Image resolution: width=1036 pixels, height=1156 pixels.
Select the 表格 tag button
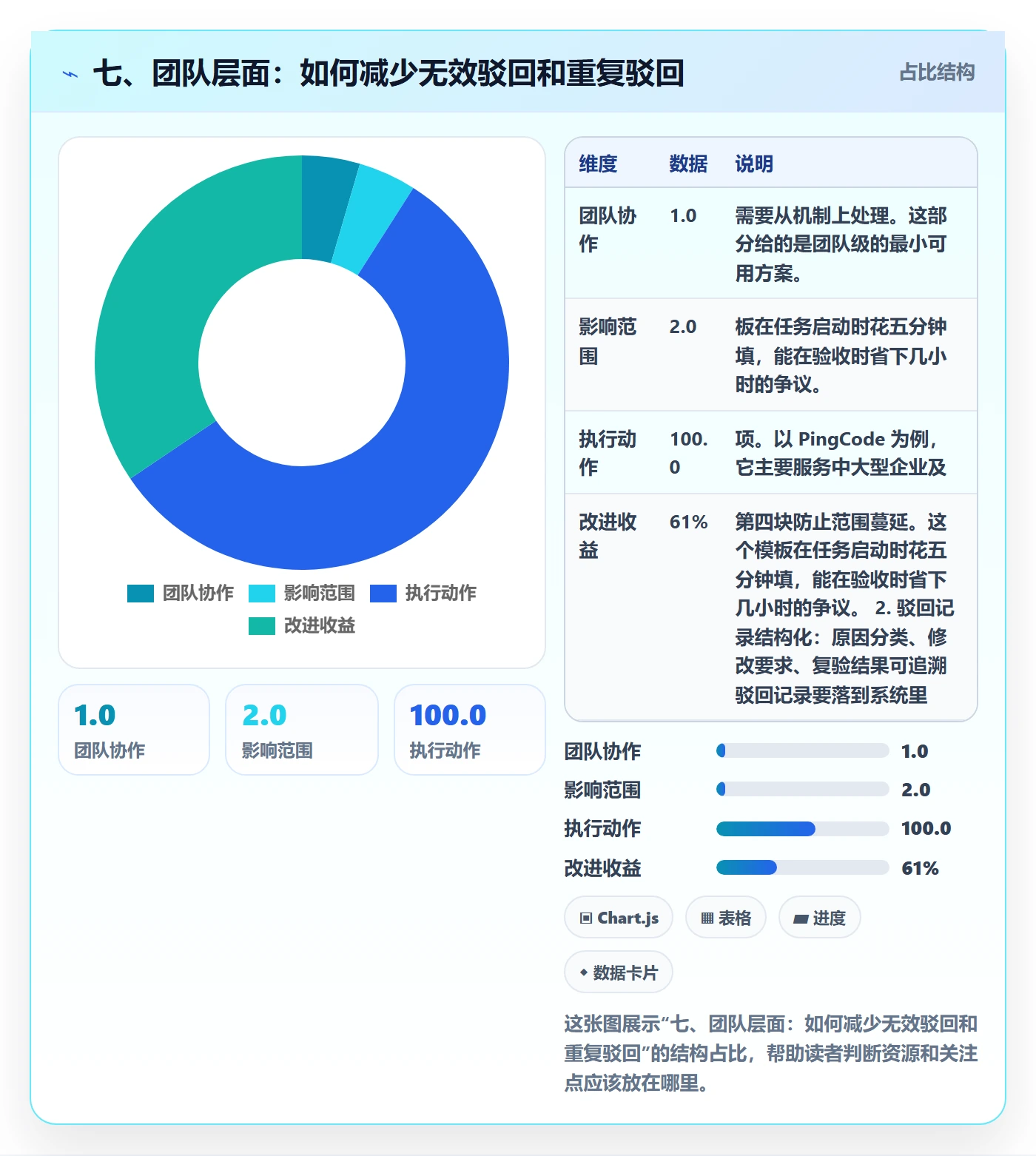coord(726,918)
